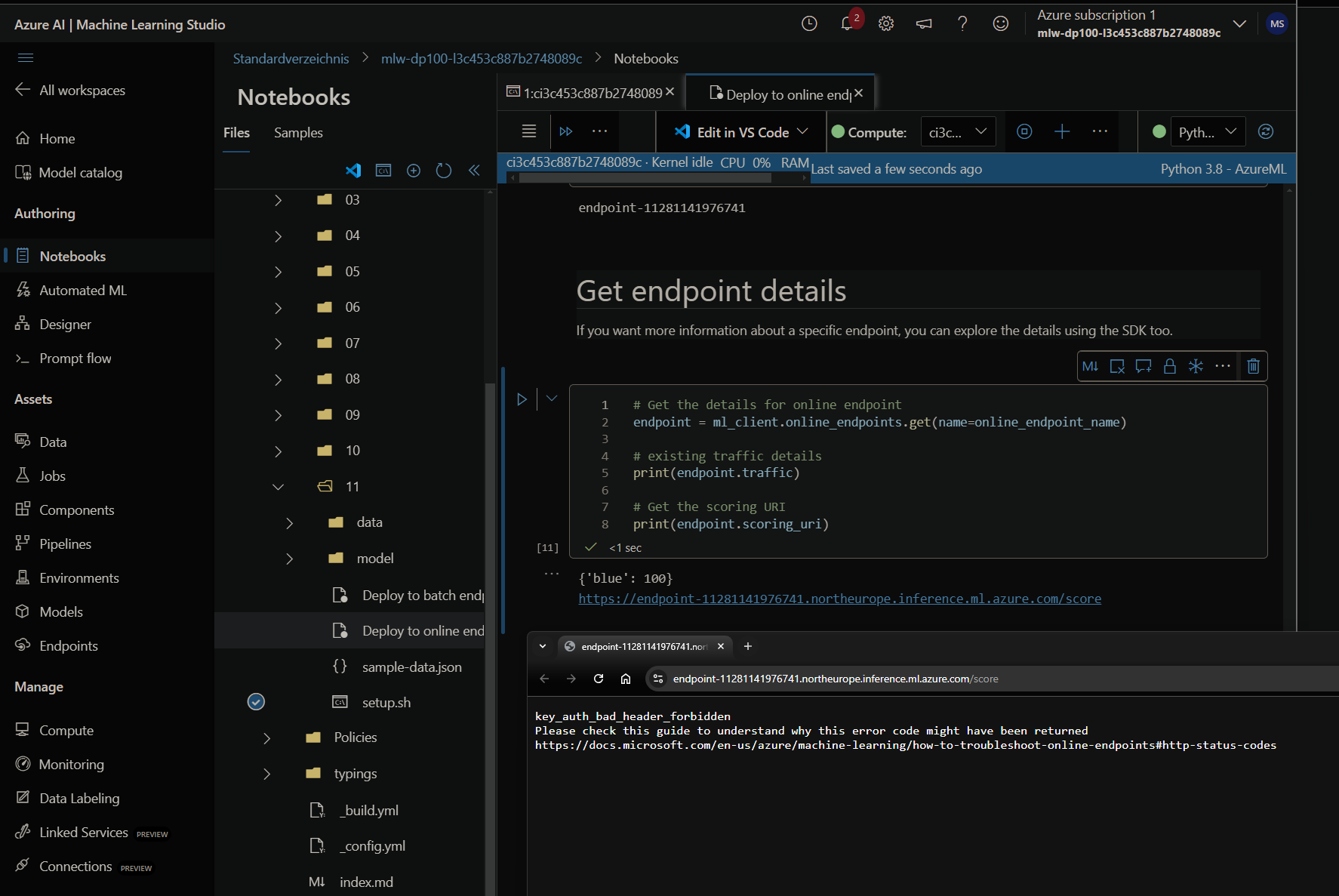Expand folder 07
This screenshot has width=1339, height=896.
tap(278, 343)
